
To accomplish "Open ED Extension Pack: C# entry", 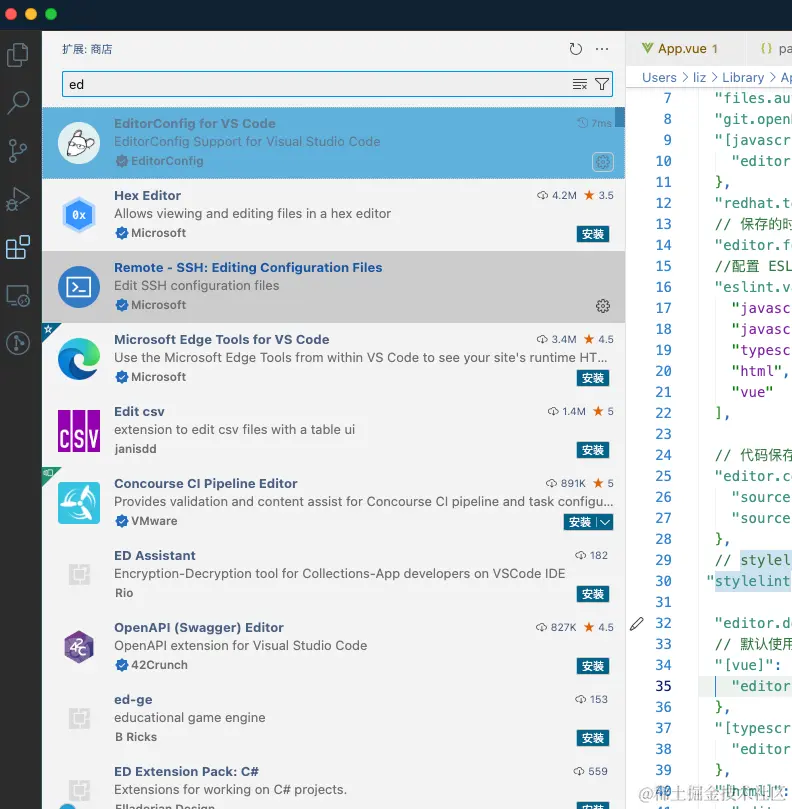I will pyautogui.click(x=333, y=782).
